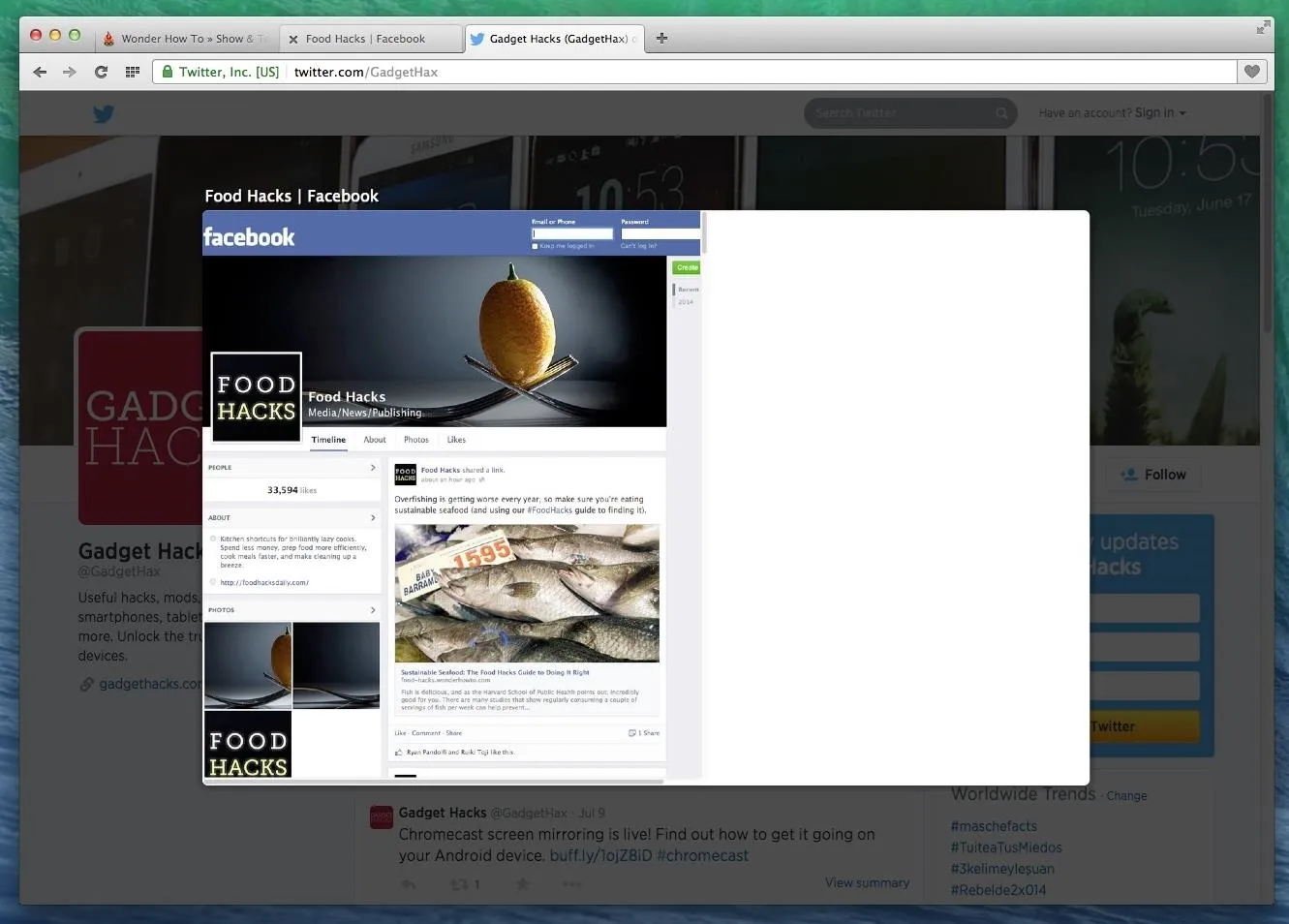Click the 2014 timeline marker
Image resolution: width=1289 pixels, height=924 pixels.
coord(686,302)
